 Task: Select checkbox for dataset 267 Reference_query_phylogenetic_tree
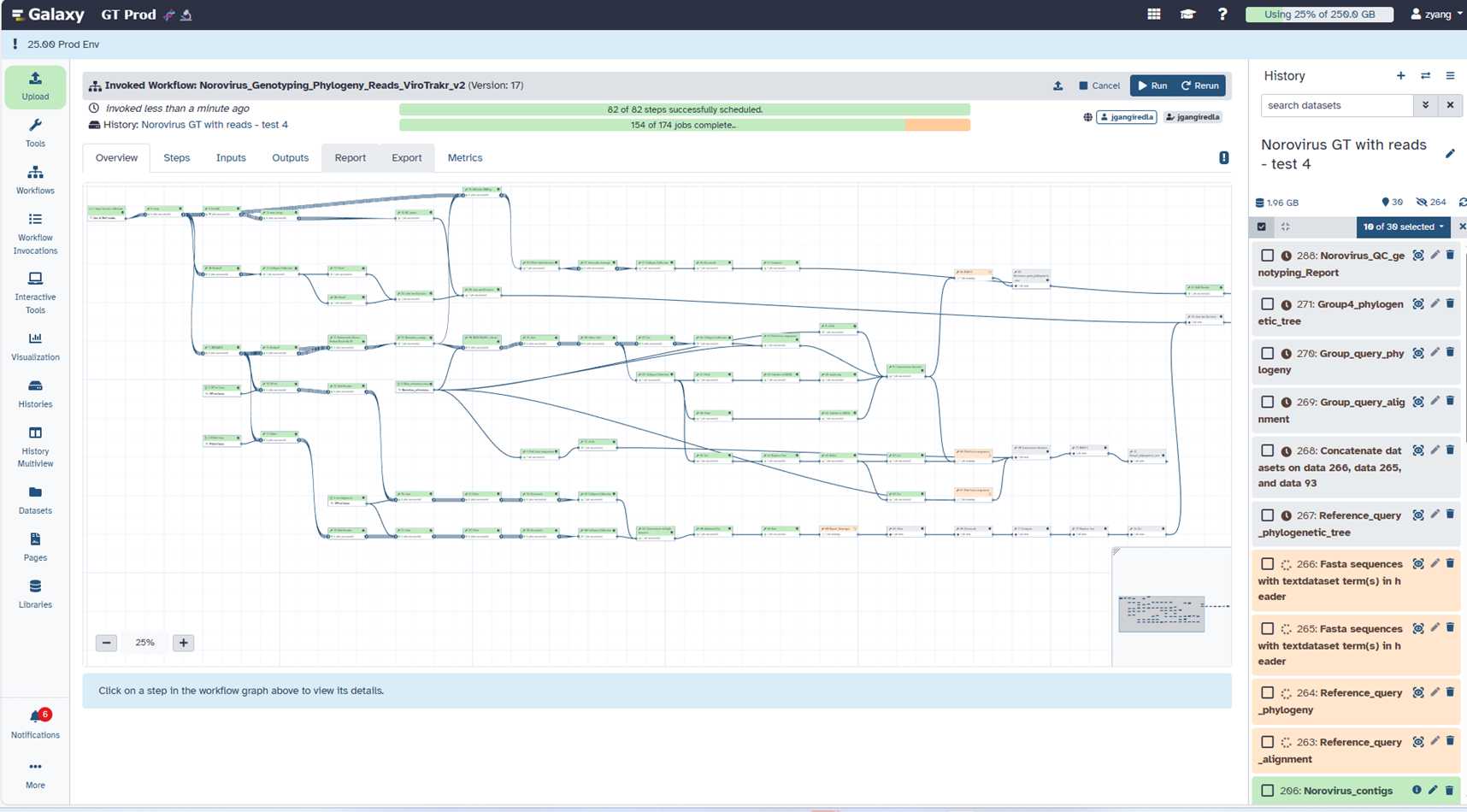click(x=1267, y=515)
